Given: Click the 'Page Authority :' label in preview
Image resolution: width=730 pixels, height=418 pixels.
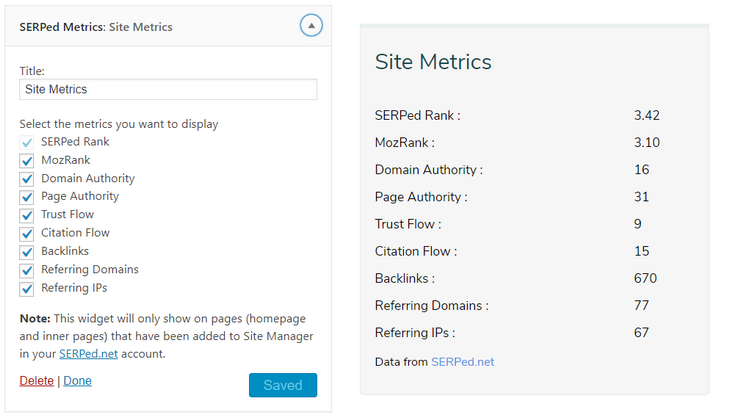Looking at the screenshot, I should [x=421, y=197].
